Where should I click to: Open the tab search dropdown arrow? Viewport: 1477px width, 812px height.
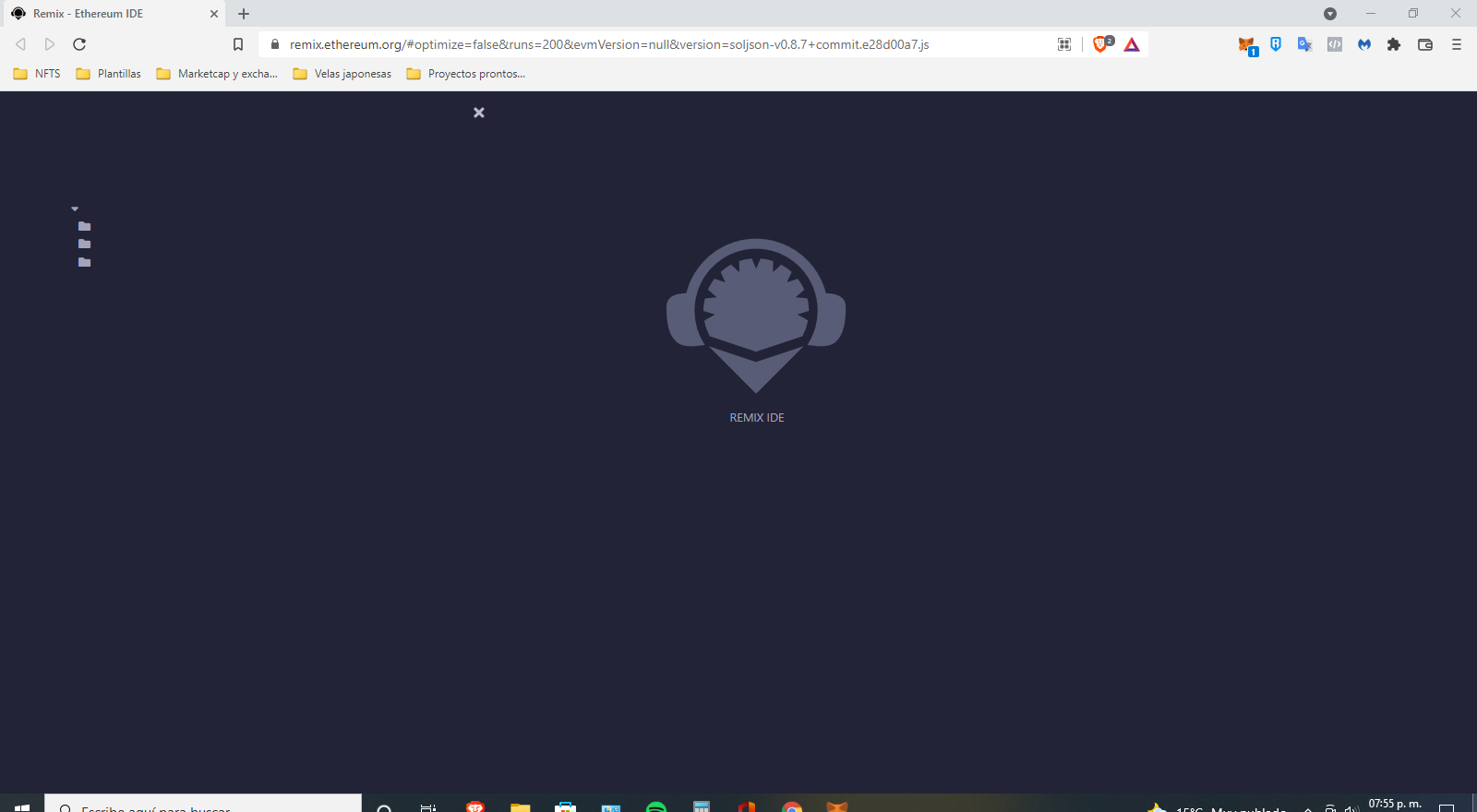coord(1330,14)
